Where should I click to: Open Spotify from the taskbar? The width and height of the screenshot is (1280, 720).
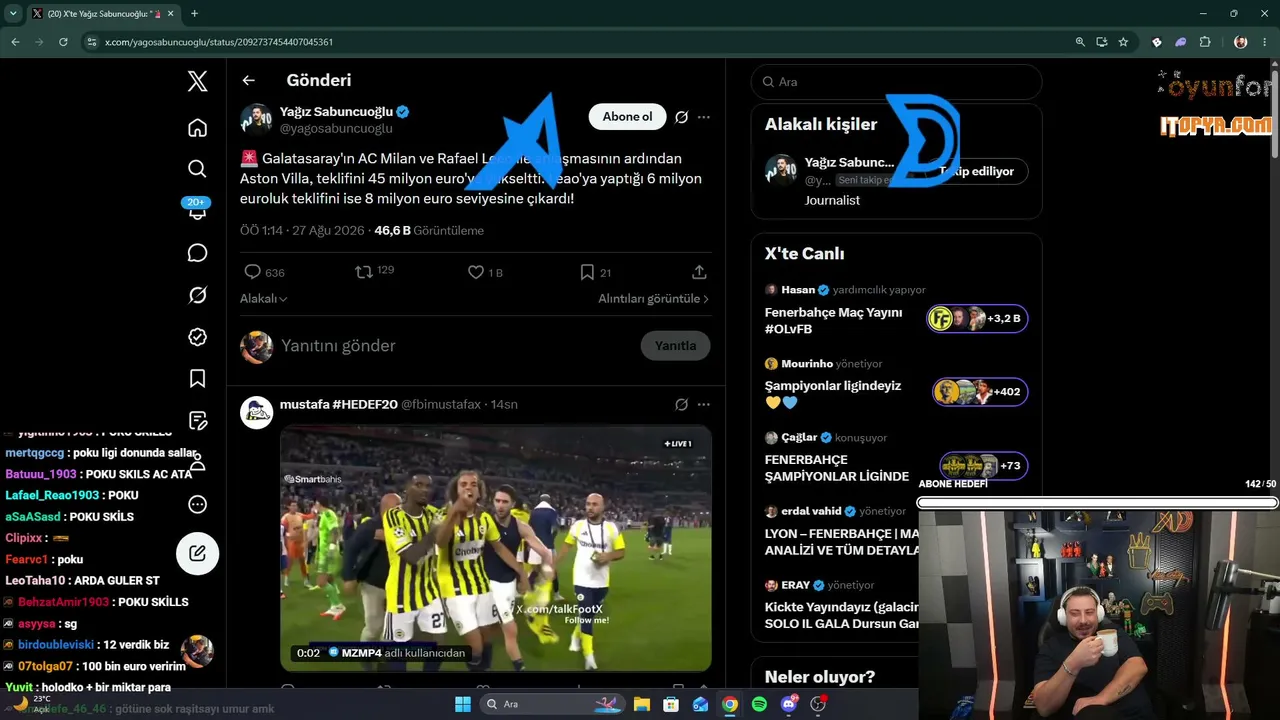point(759,704)
